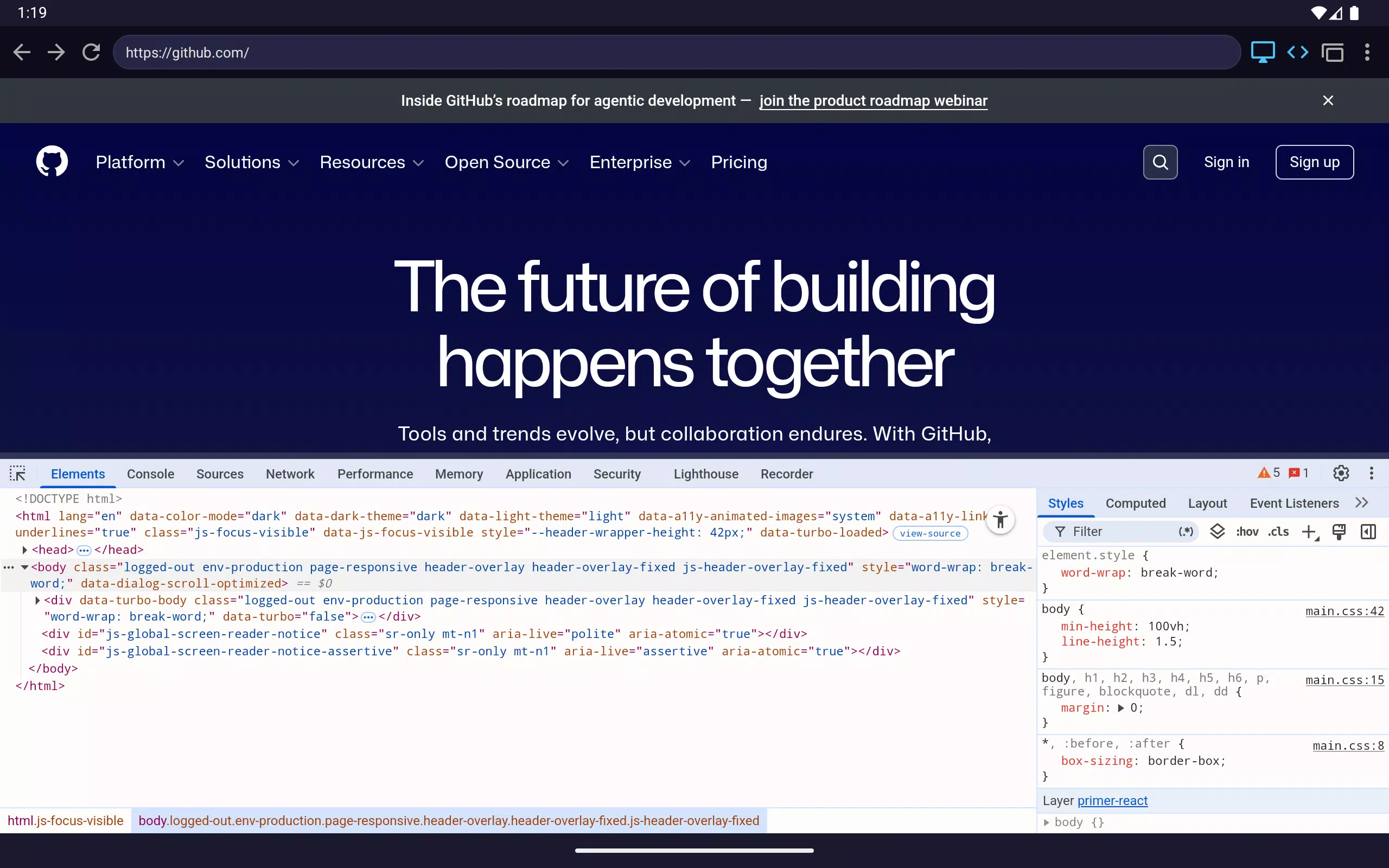Toggle desktop site mode monitor icon
This screenshot has width=1389, height=868.
point(1263,52)
